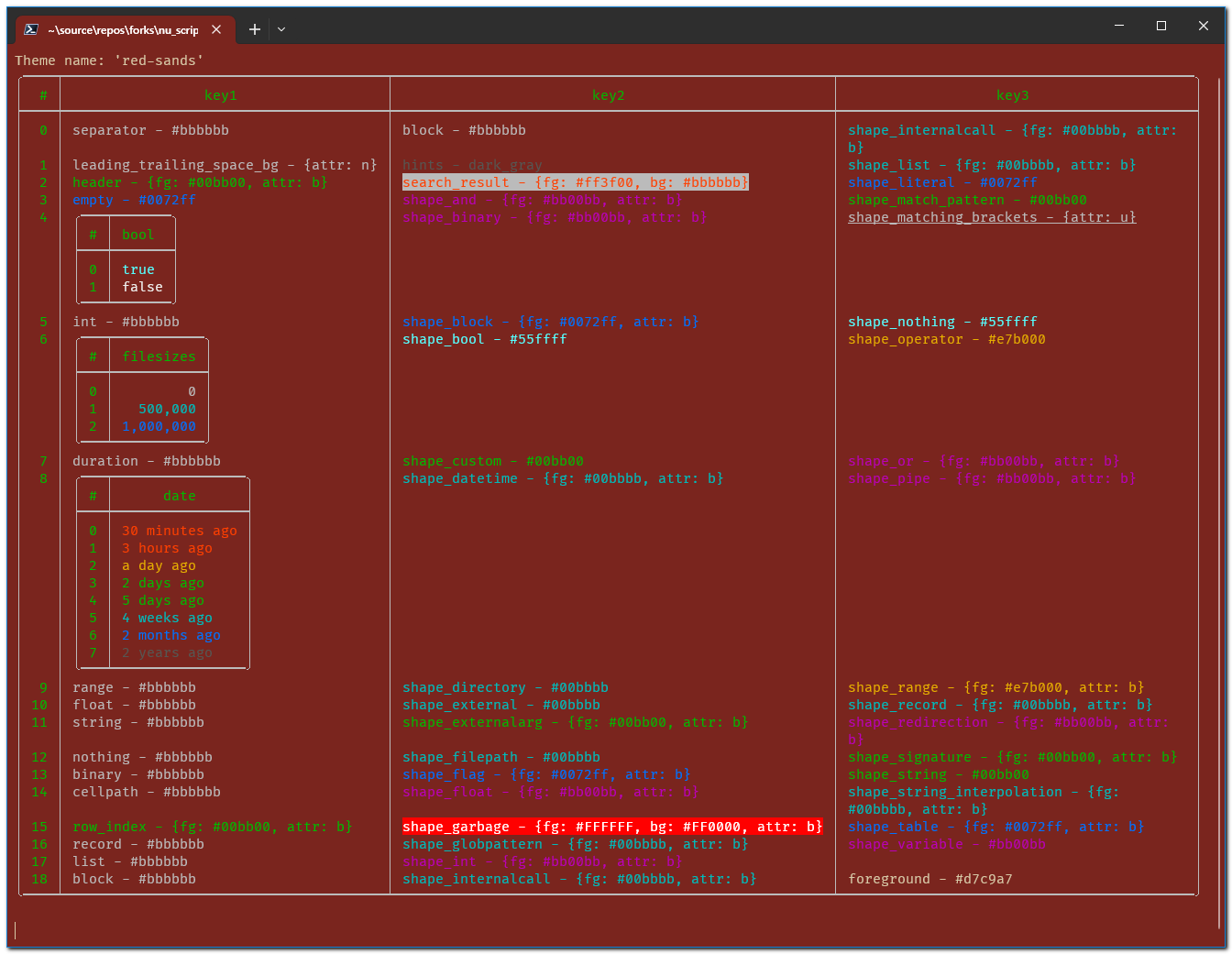Click 'shape_literal - #0072ff'
This screenshot has width=1232, height=954.
click(942, 182)
